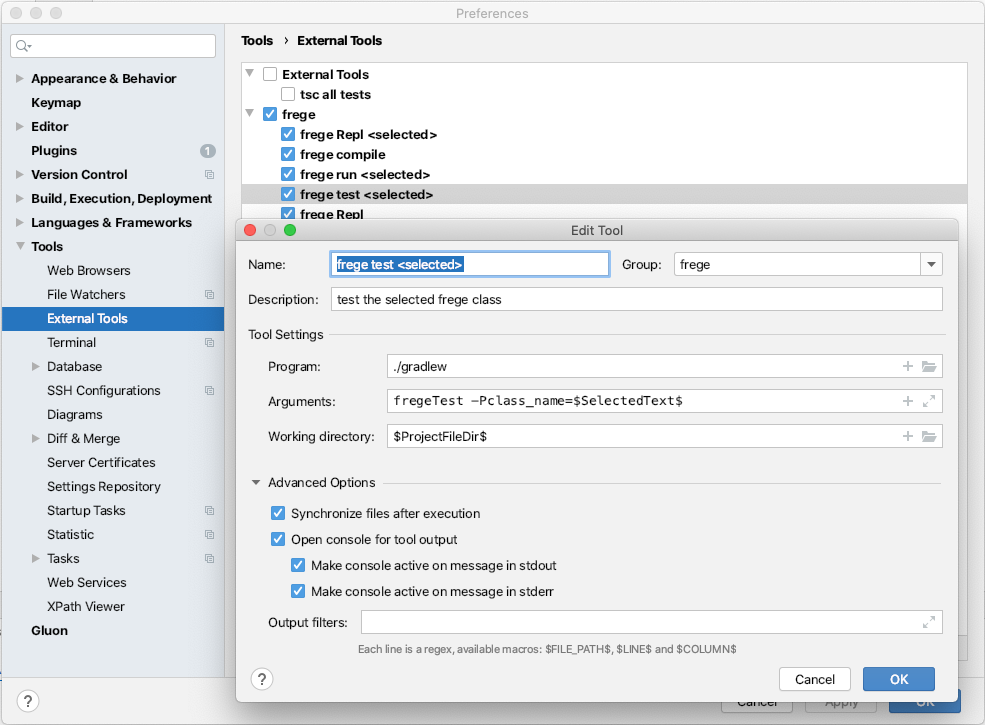Click the browse folder icon for Working directory
Image resolution: width=985 pixels, height=725 pixels.
(928, 436)
